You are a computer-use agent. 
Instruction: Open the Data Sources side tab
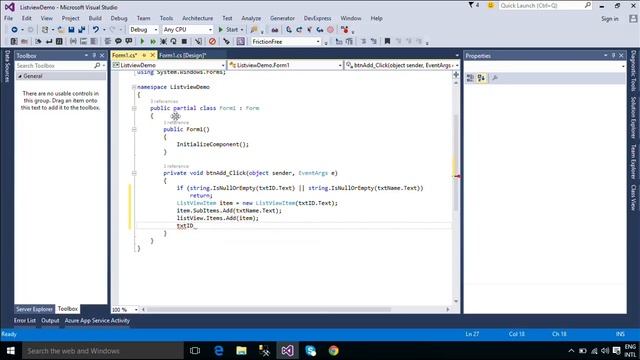(7, 66)
